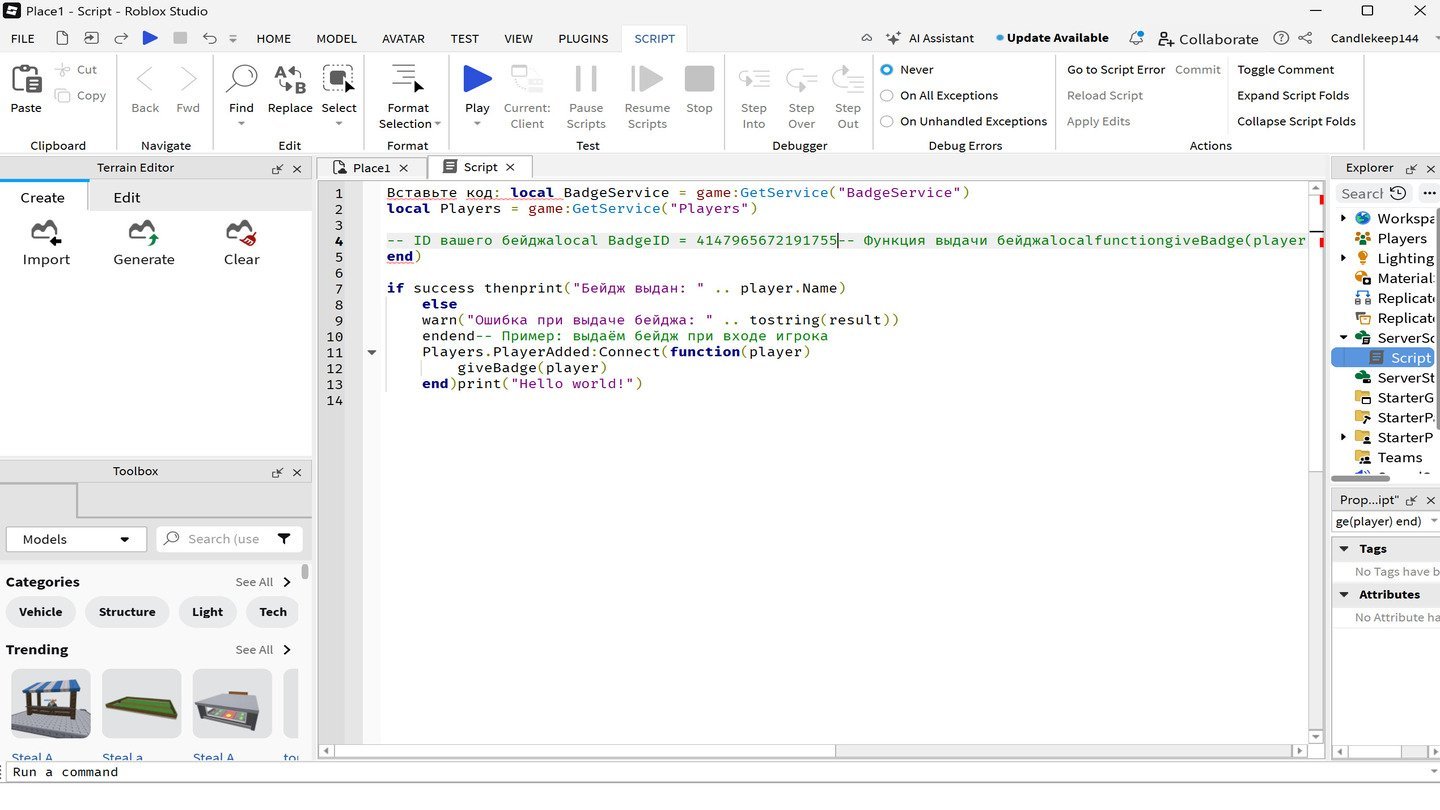The height and width of the screenshot is (810, 1440).
Task: Select the On All Exceptions option
Action: (x=886, y=96)
